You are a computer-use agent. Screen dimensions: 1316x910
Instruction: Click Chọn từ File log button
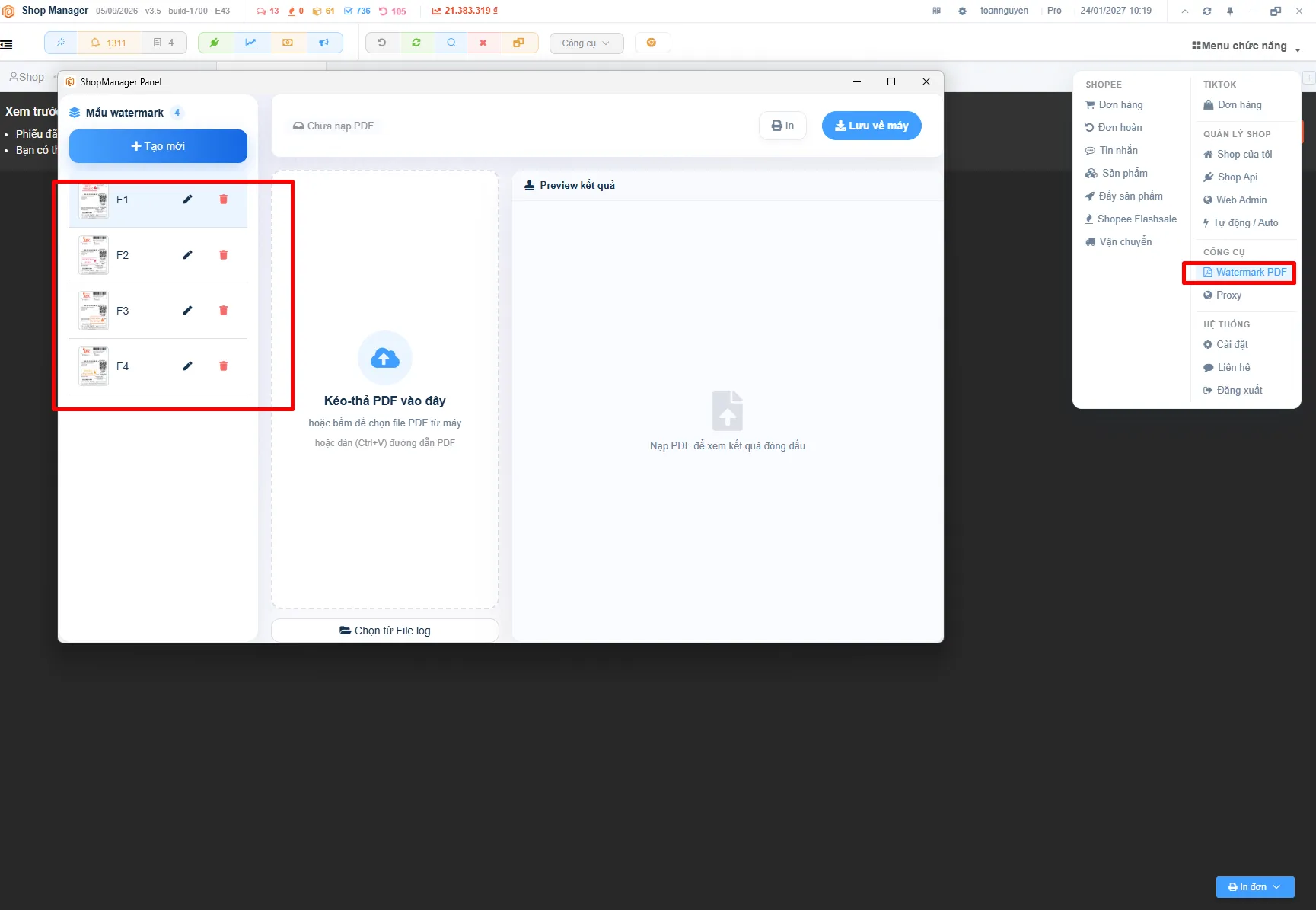click(385, 631)
